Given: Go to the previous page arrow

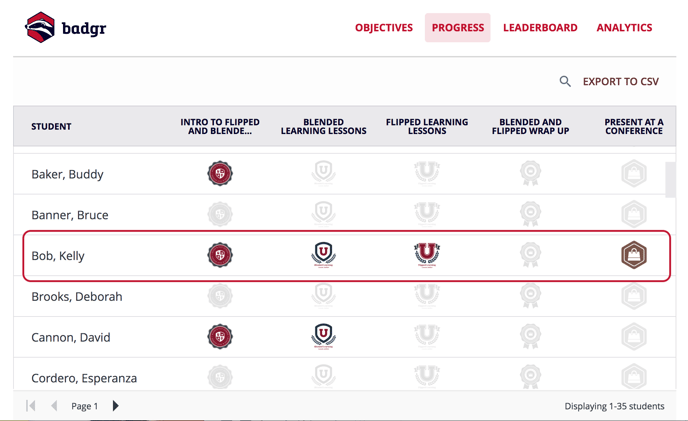Looking at the screenshot, I should coord(54,406).
